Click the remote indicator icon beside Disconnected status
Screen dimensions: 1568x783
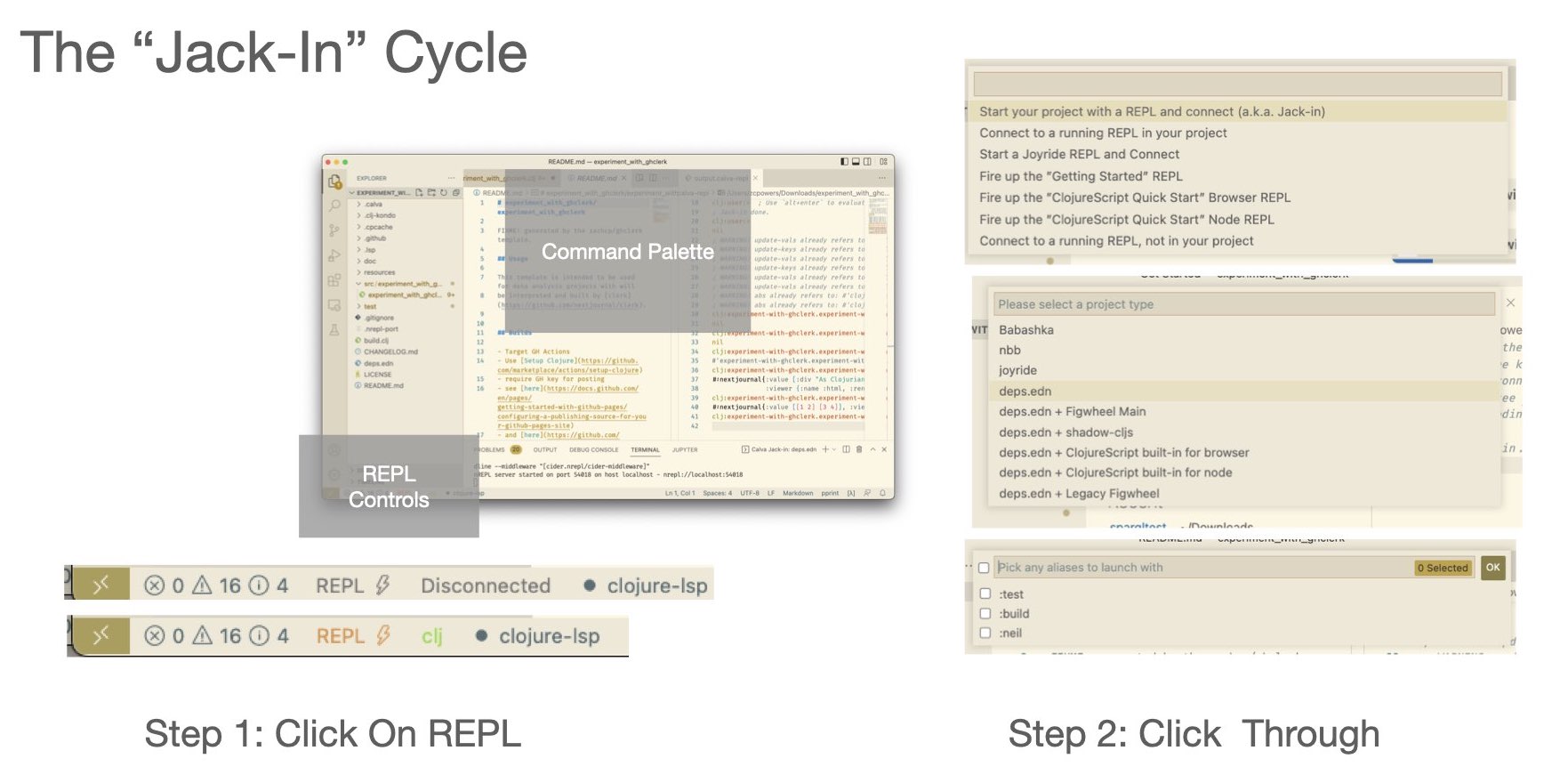(x=100, y=585)
